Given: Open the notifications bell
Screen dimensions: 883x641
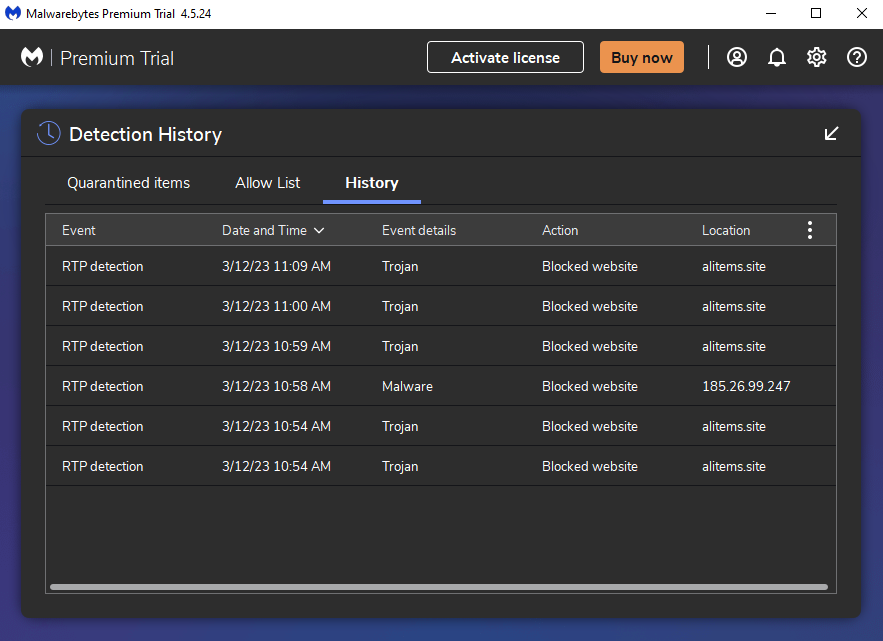Looking at the screenshot, I should coord(777,57).
